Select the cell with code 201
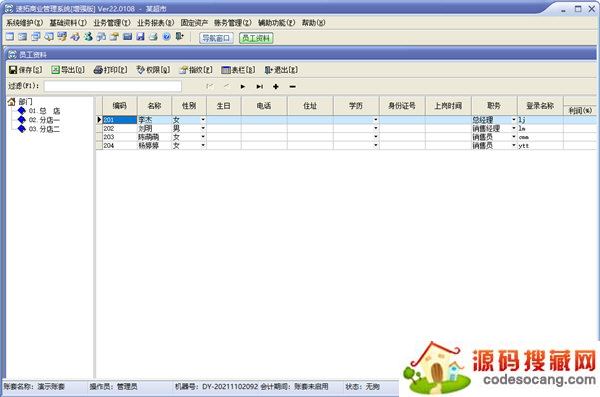 pyautogui.click(x=120, y=120)
